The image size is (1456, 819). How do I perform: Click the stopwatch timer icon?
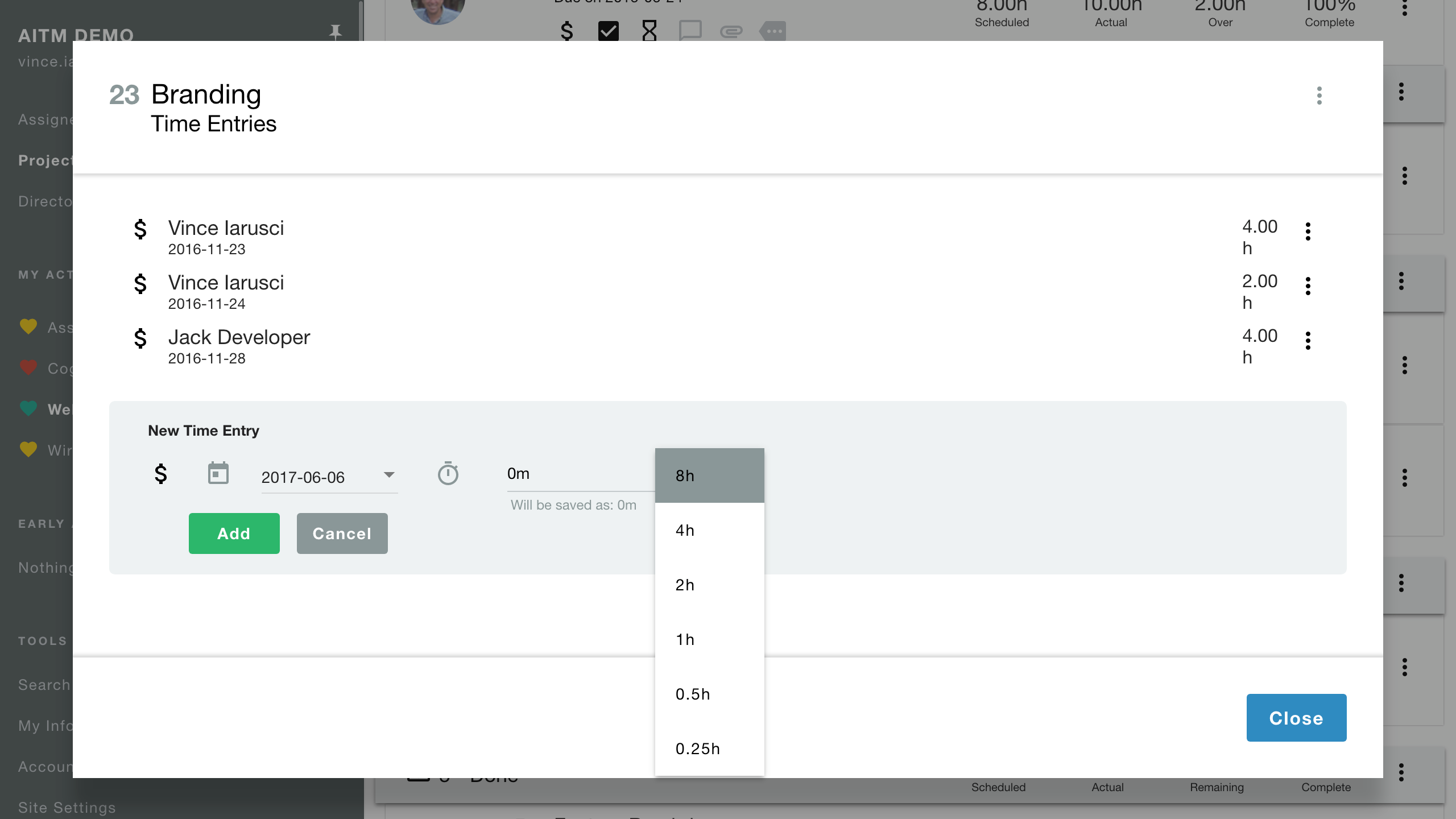(x=448, y=473)
